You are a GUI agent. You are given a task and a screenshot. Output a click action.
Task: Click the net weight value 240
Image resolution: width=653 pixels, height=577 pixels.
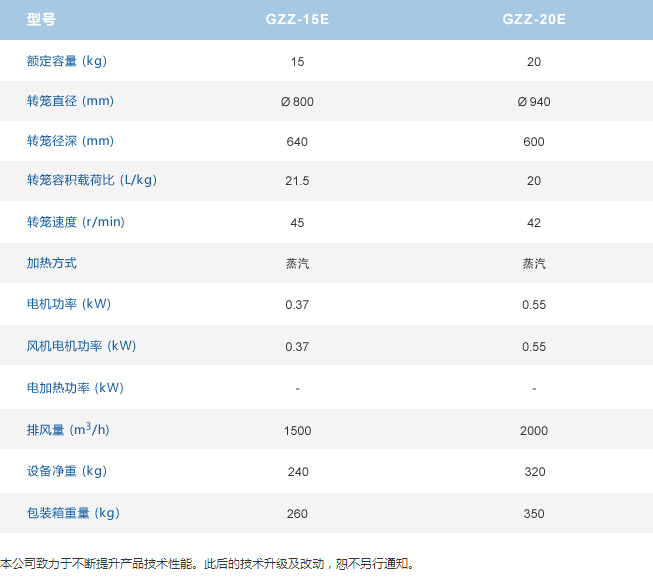click(x=298, y=472)
